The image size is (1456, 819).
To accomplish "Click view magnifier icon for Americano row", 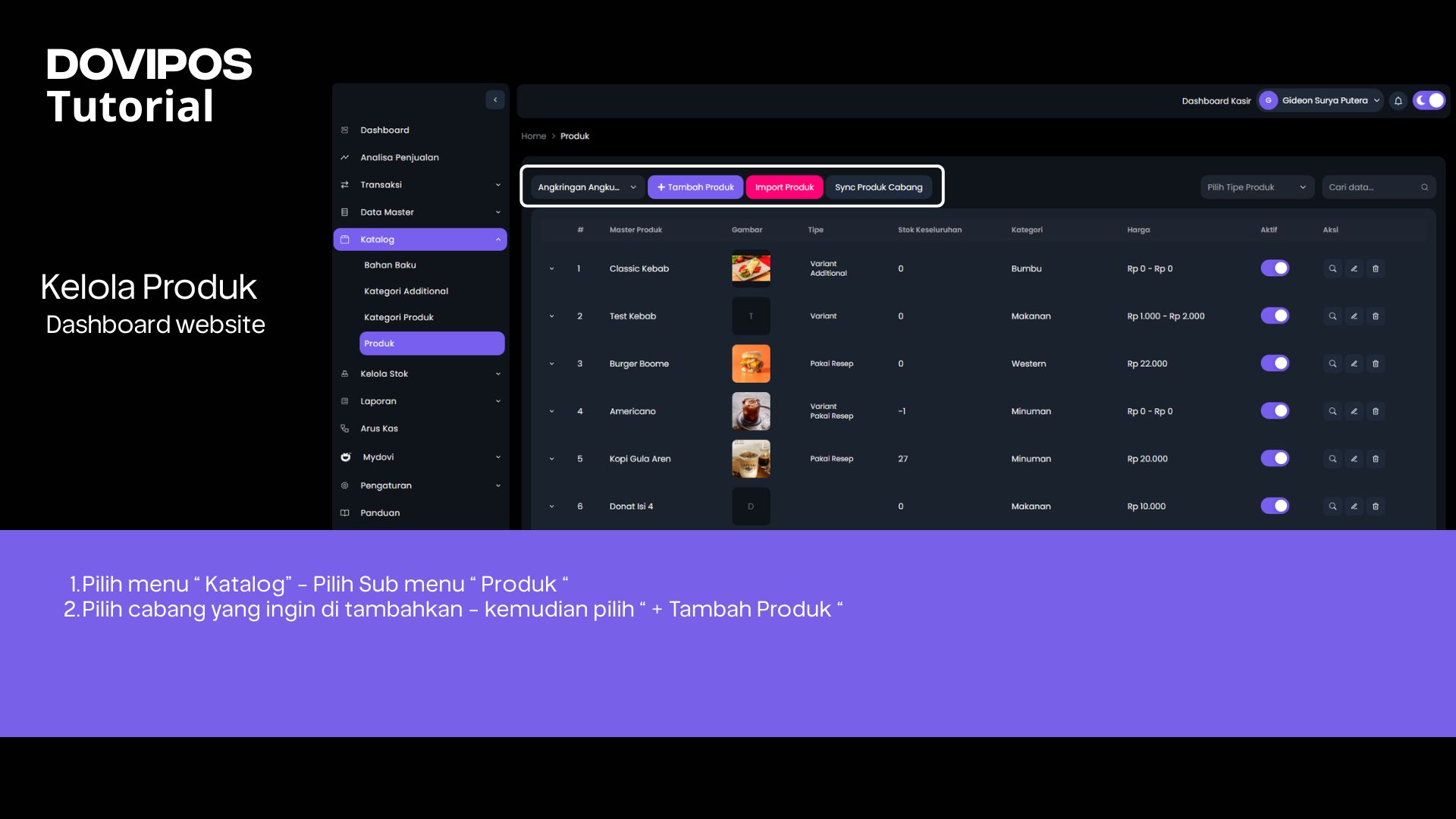I will [x=1332, y=411].
